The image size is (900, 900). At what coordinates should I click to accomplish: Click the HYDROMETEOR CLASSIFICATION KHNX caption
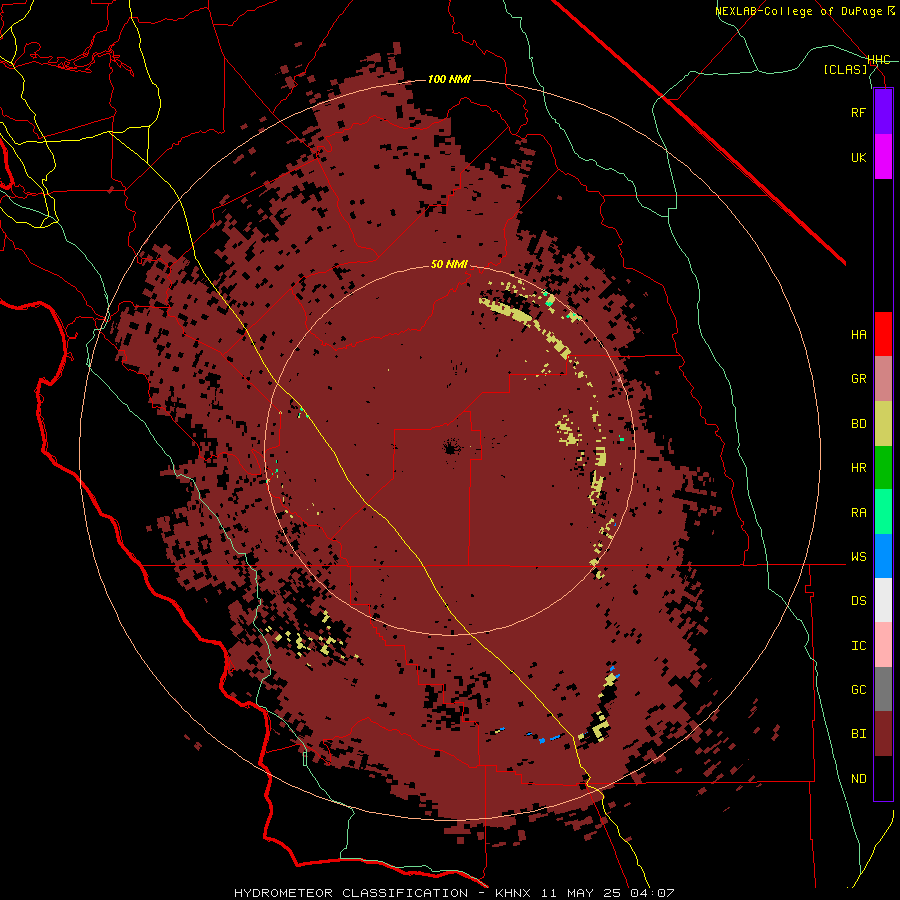pyautogui.click(x=454, y=893)
